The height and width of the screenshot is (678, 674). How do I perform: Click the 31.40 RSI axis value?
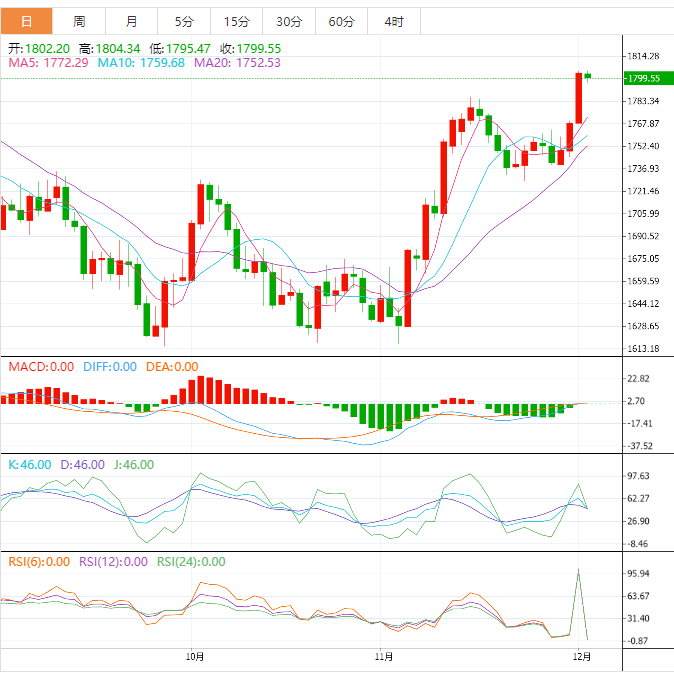click(638, 618)
